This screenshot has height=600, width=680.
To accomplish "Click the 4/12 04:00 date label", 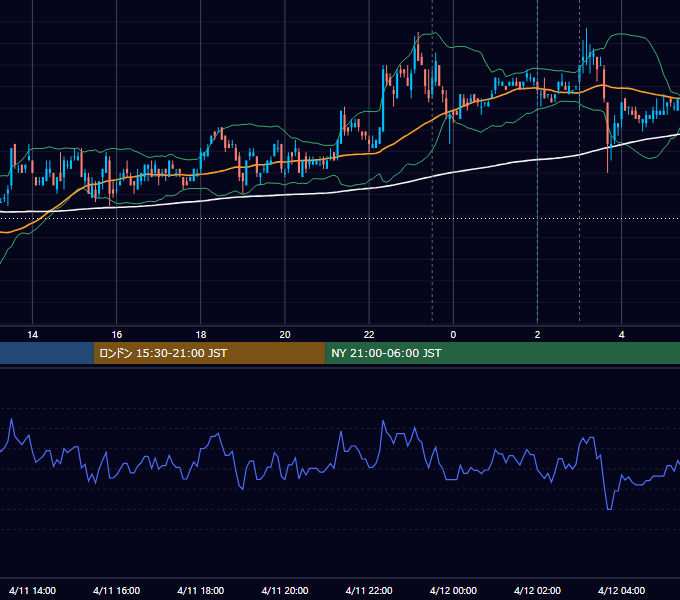I will point(621,590).
